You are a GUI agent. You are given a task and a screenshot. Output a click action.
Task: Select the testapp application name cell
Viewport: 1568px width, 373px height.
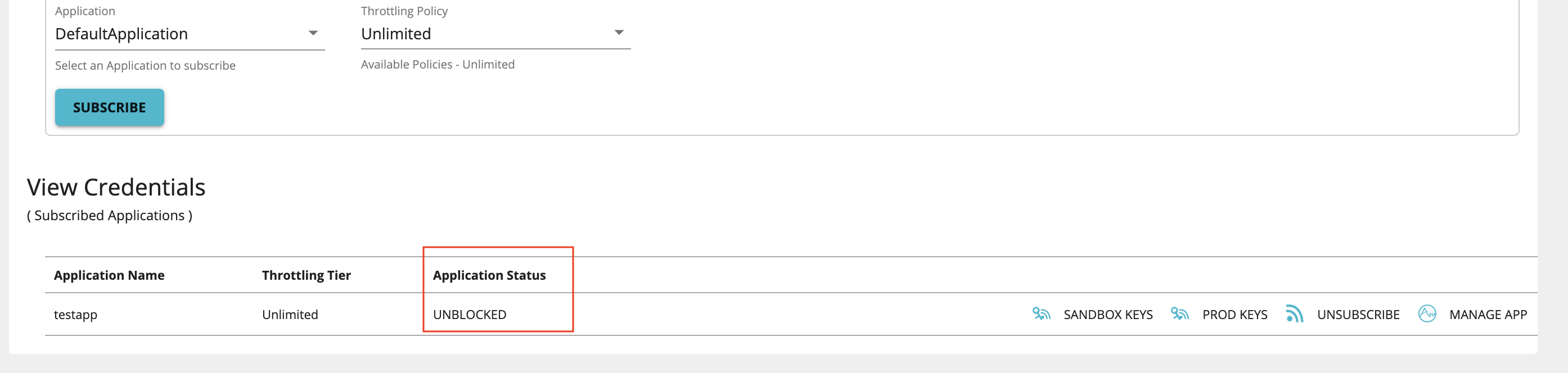point(75,315)
